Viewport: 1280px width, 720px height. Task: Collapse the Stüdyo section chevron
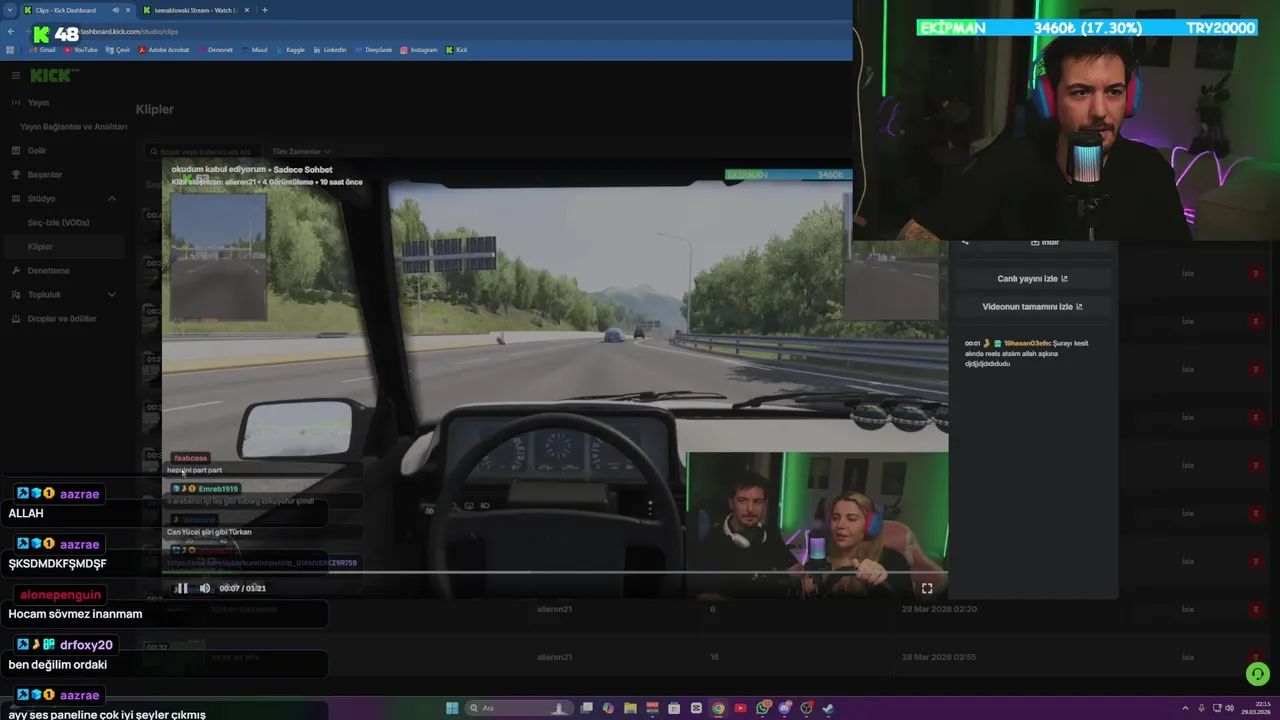[111, 199]
